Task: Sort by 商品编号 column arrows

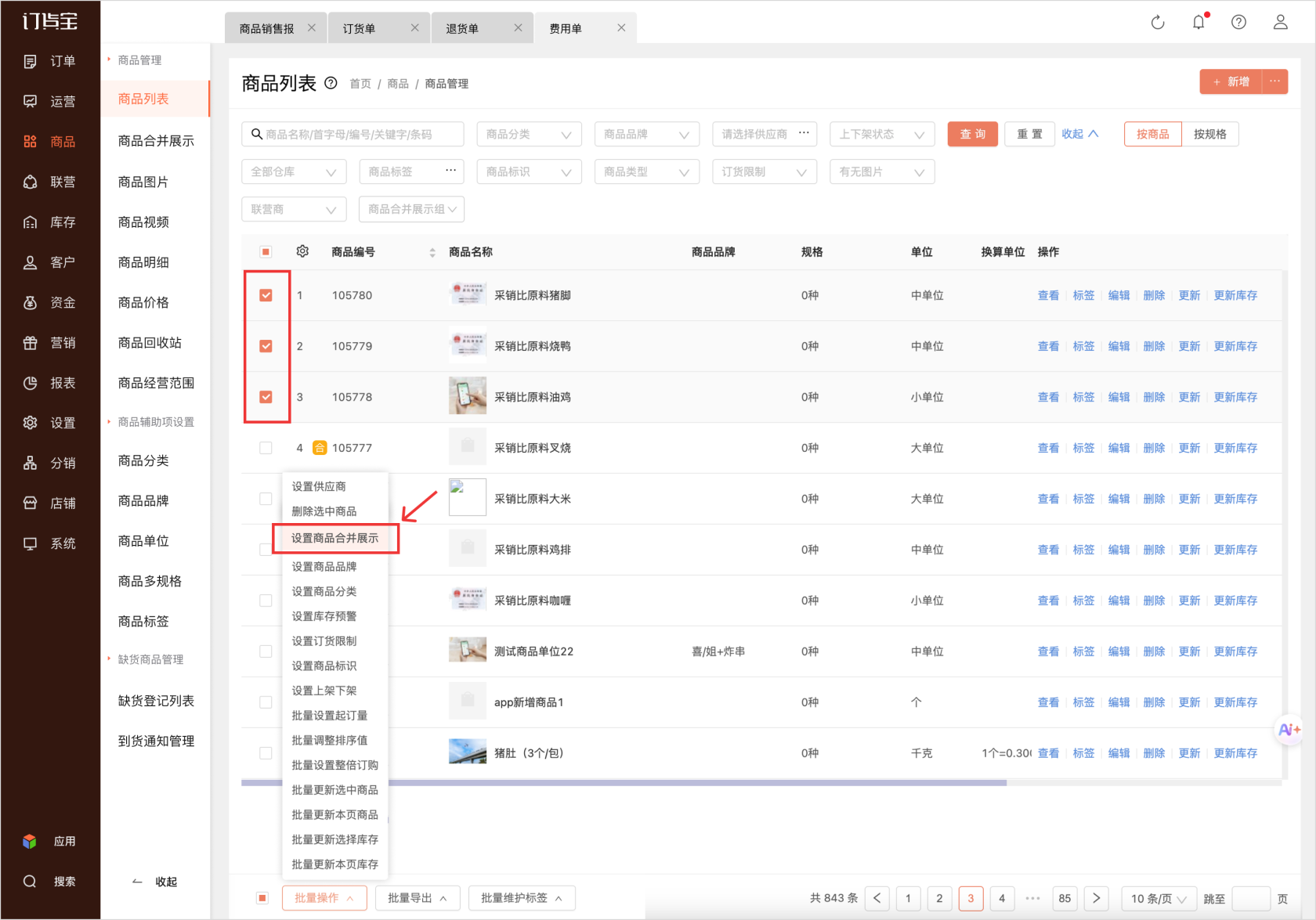Action: pos(432,252)
